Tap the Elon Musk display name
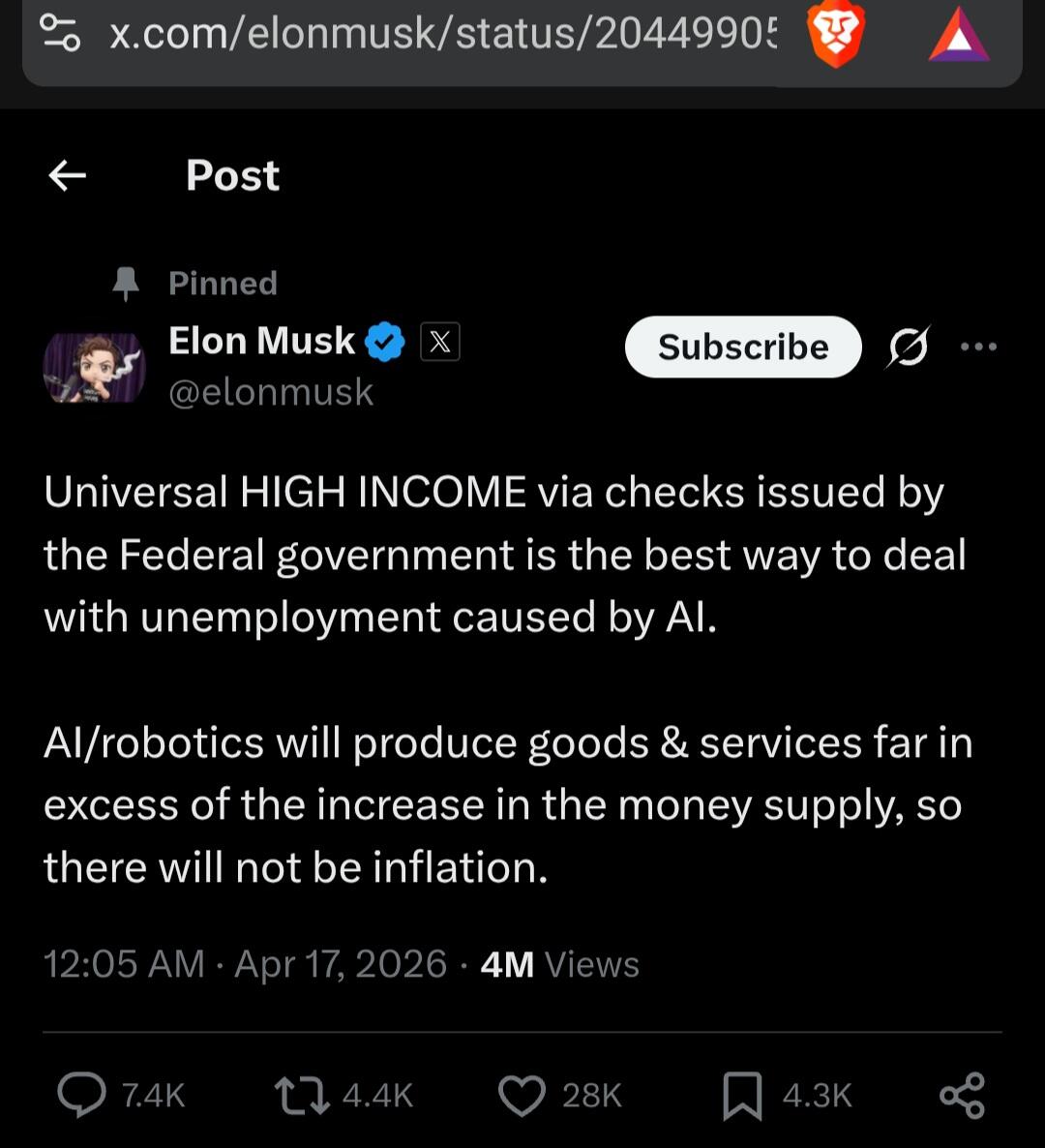This screenshot has height=1148, width=1045. [261, 341]
